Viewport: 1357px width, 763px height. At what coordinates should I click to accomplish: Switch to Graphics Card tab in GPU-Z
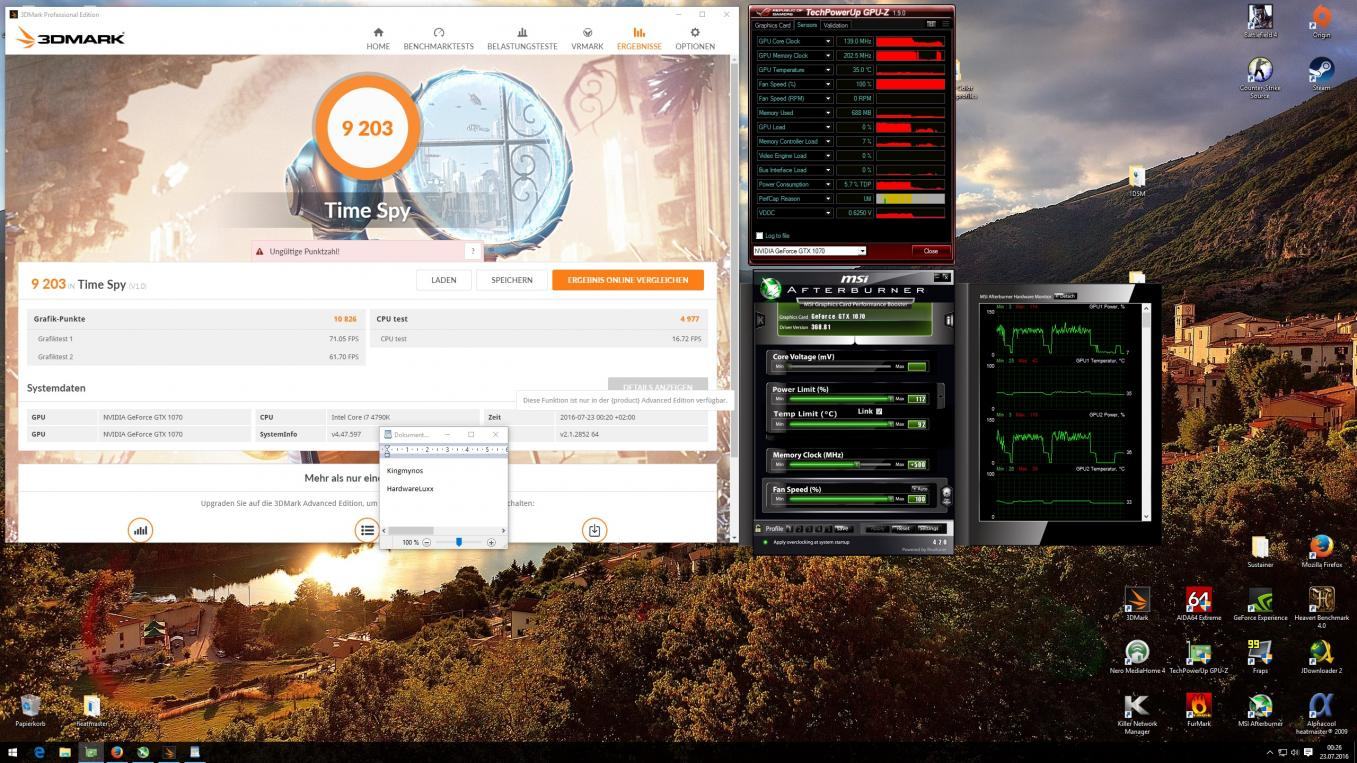[772, 25]
